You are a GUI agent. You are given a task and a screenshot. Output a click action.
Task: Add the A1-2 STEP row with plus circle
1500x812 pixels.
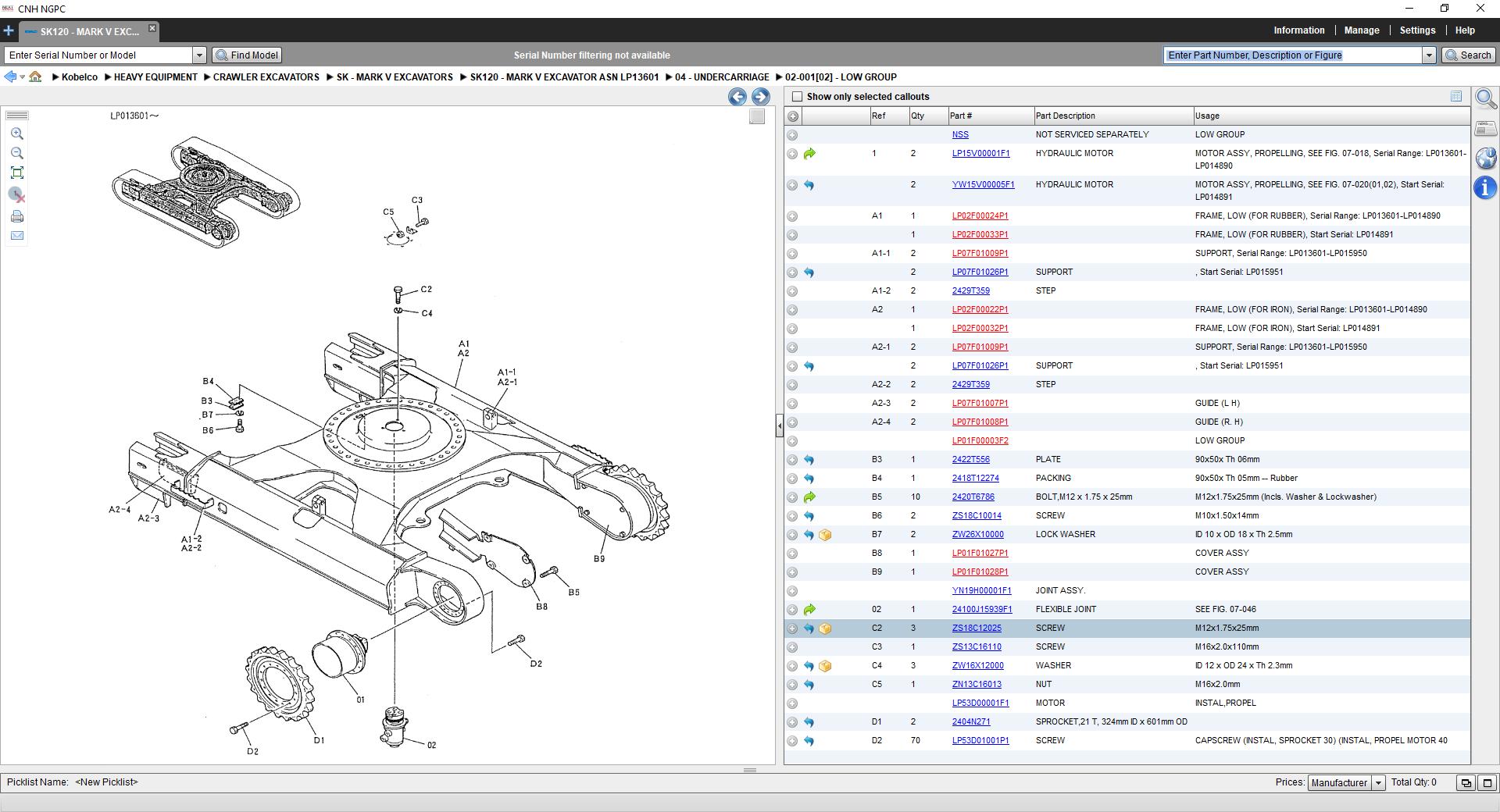click(792, 291)
